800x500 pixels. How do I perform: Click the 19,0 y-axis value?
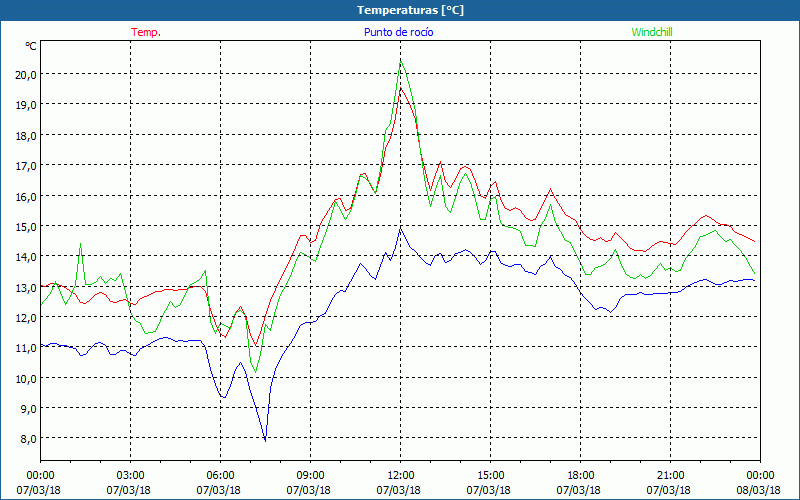(x=27, y=105)
